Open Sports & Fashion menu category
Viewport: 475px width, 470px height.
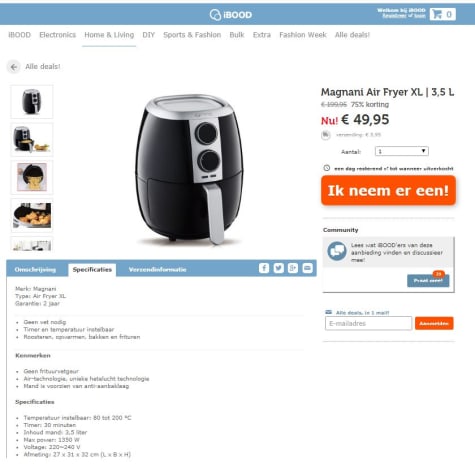(x=192, y=35)
